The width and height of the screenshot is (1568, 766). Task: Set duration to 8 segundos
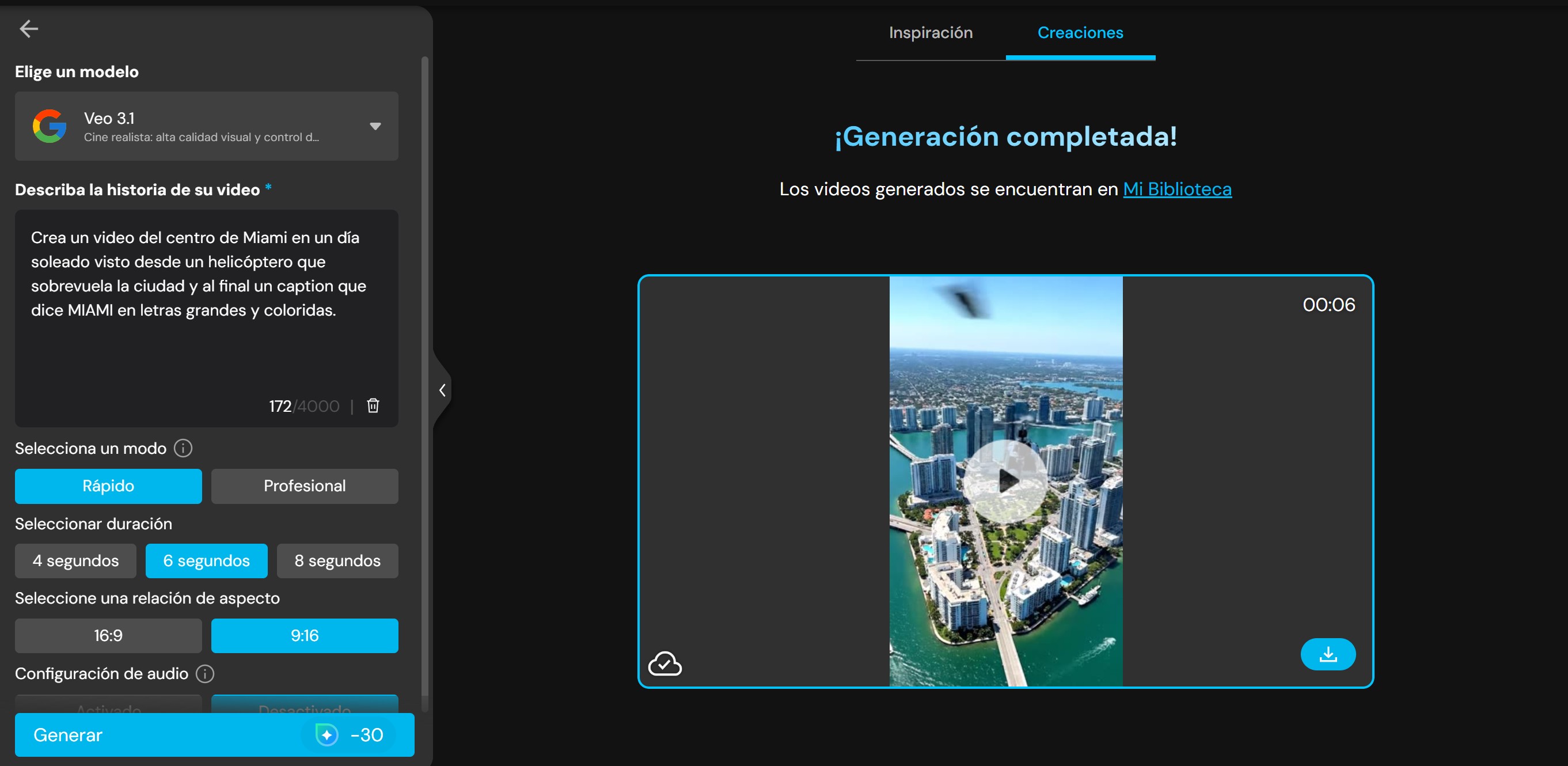point(337,561)
